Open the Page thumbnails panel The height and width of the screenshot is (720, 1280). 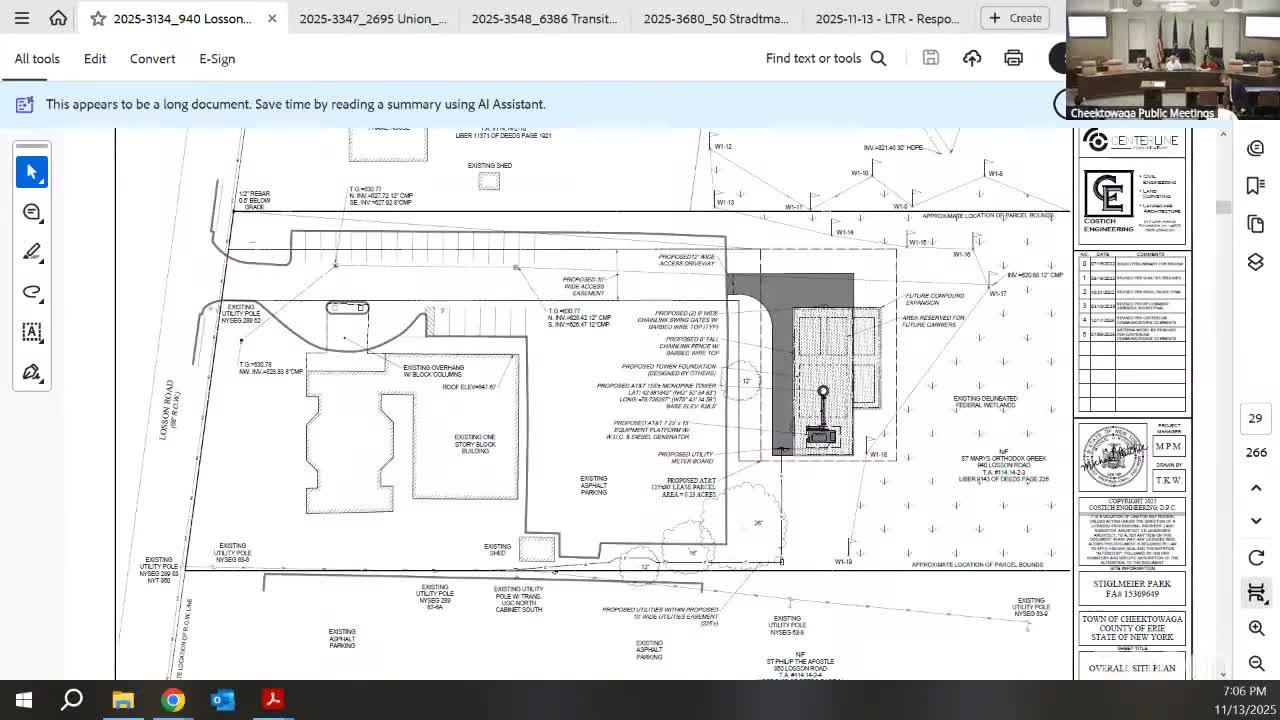1256,224
